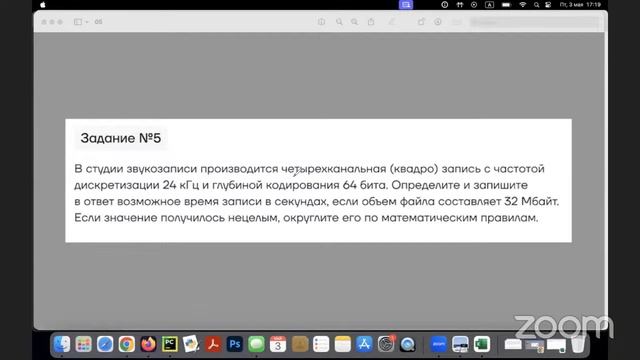Click the Share icon in Preview toolbar
The image size is (640, 360).
[371, 22]
